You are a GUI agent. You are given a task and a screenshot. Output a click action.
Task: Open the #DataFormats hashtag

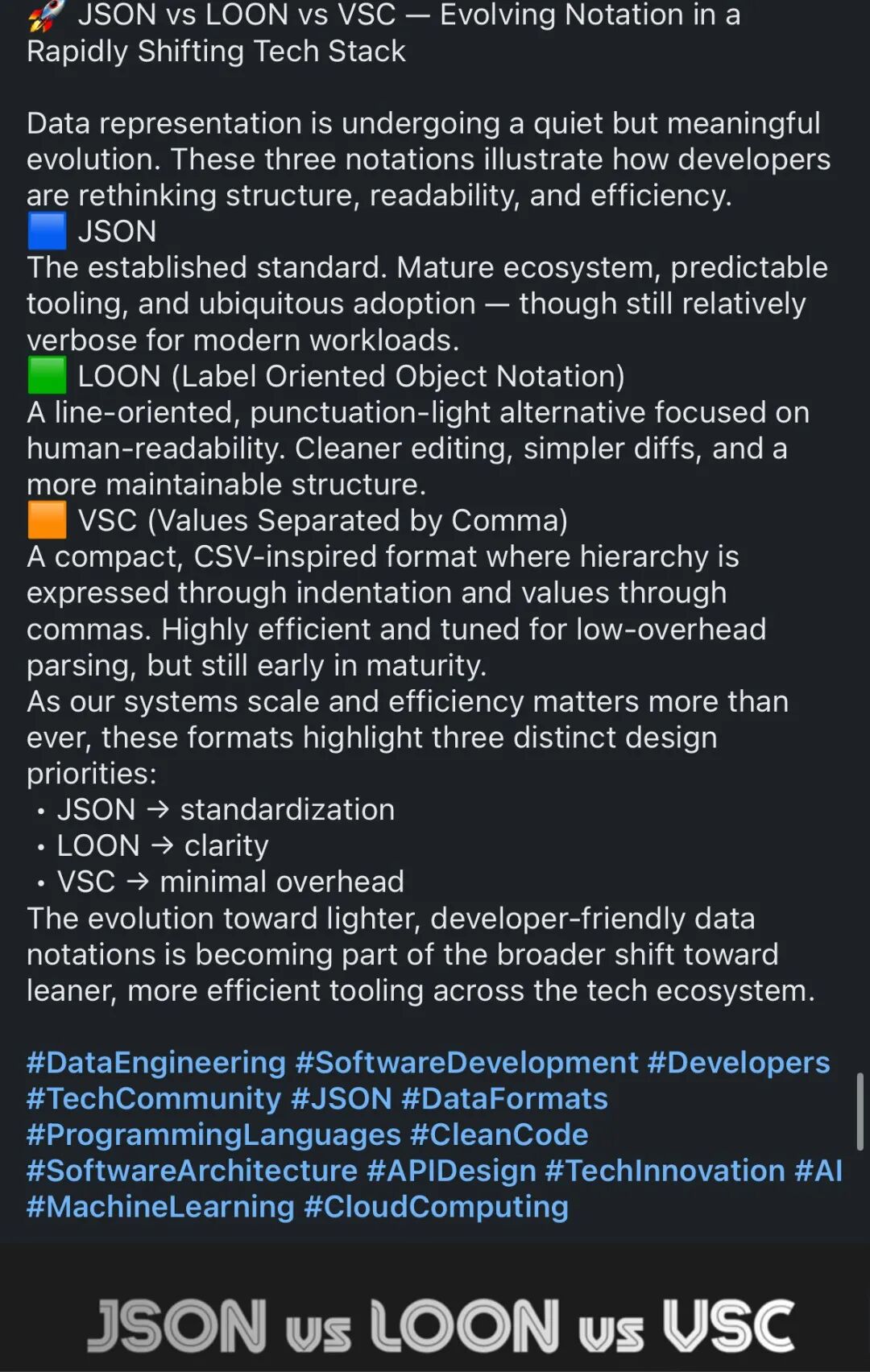pos(504,1098)
